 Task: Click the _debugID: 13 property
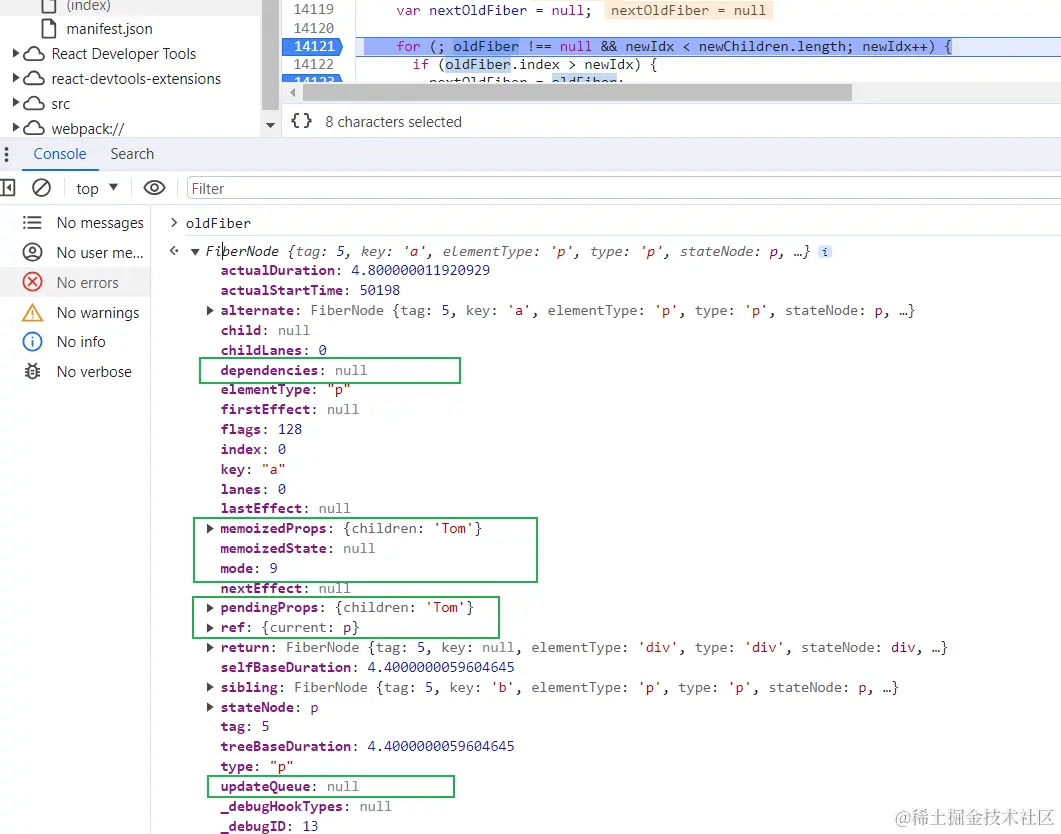point(269,826)
